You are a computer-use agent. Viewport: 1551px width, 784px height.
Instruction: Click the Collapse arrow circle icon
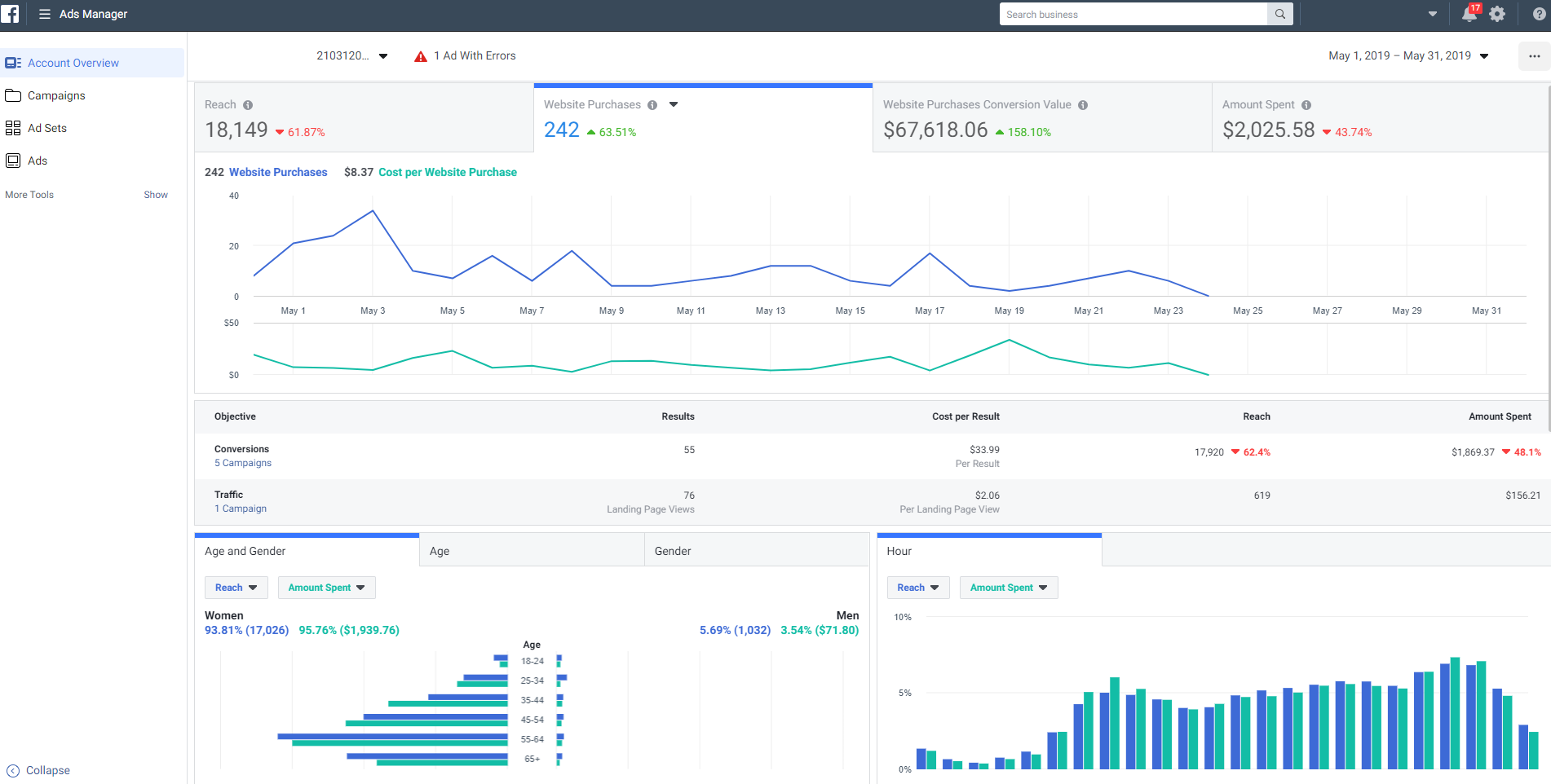(13, 770)
